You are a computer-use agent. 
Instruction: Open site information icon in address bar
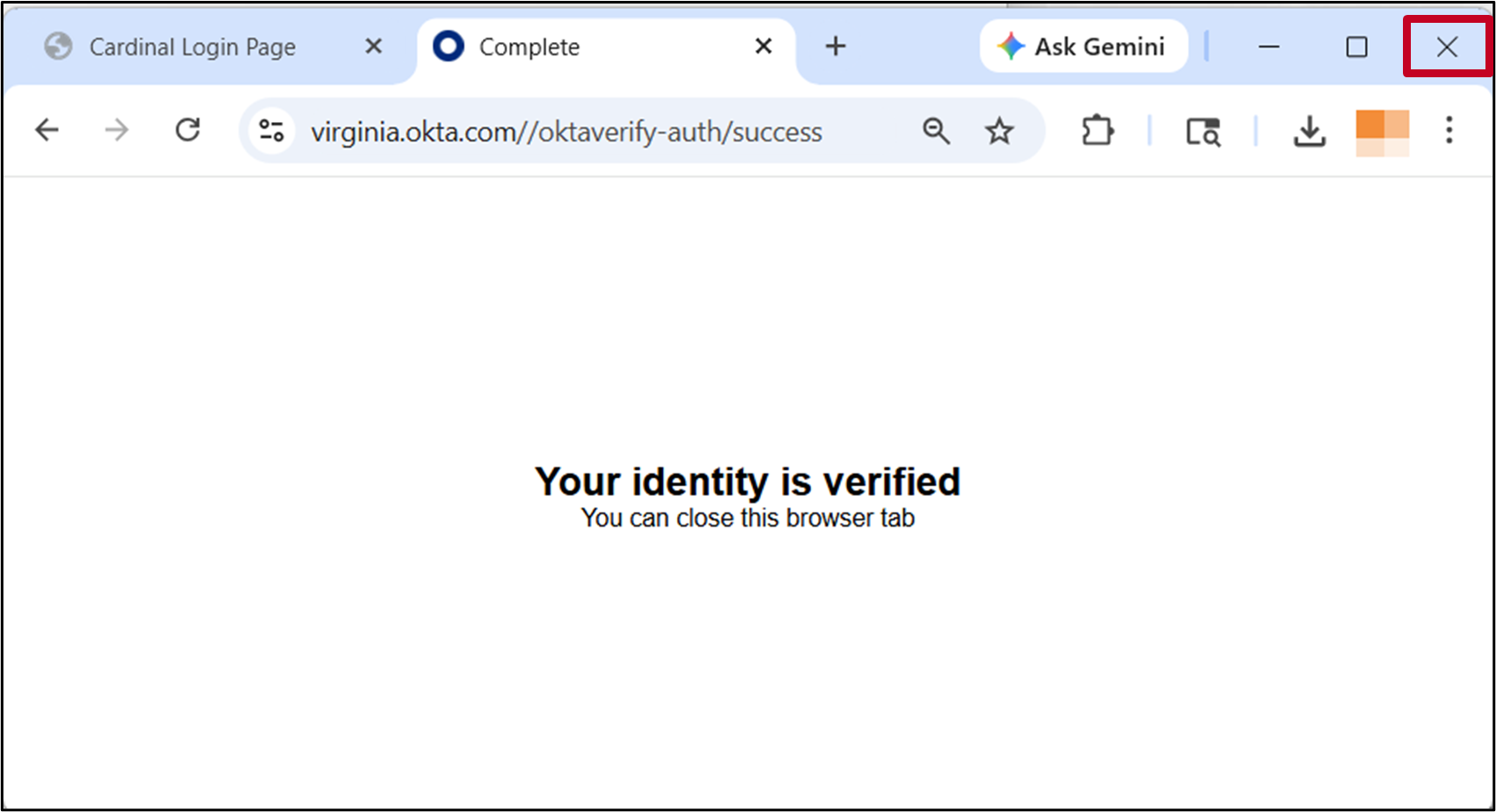271,131
